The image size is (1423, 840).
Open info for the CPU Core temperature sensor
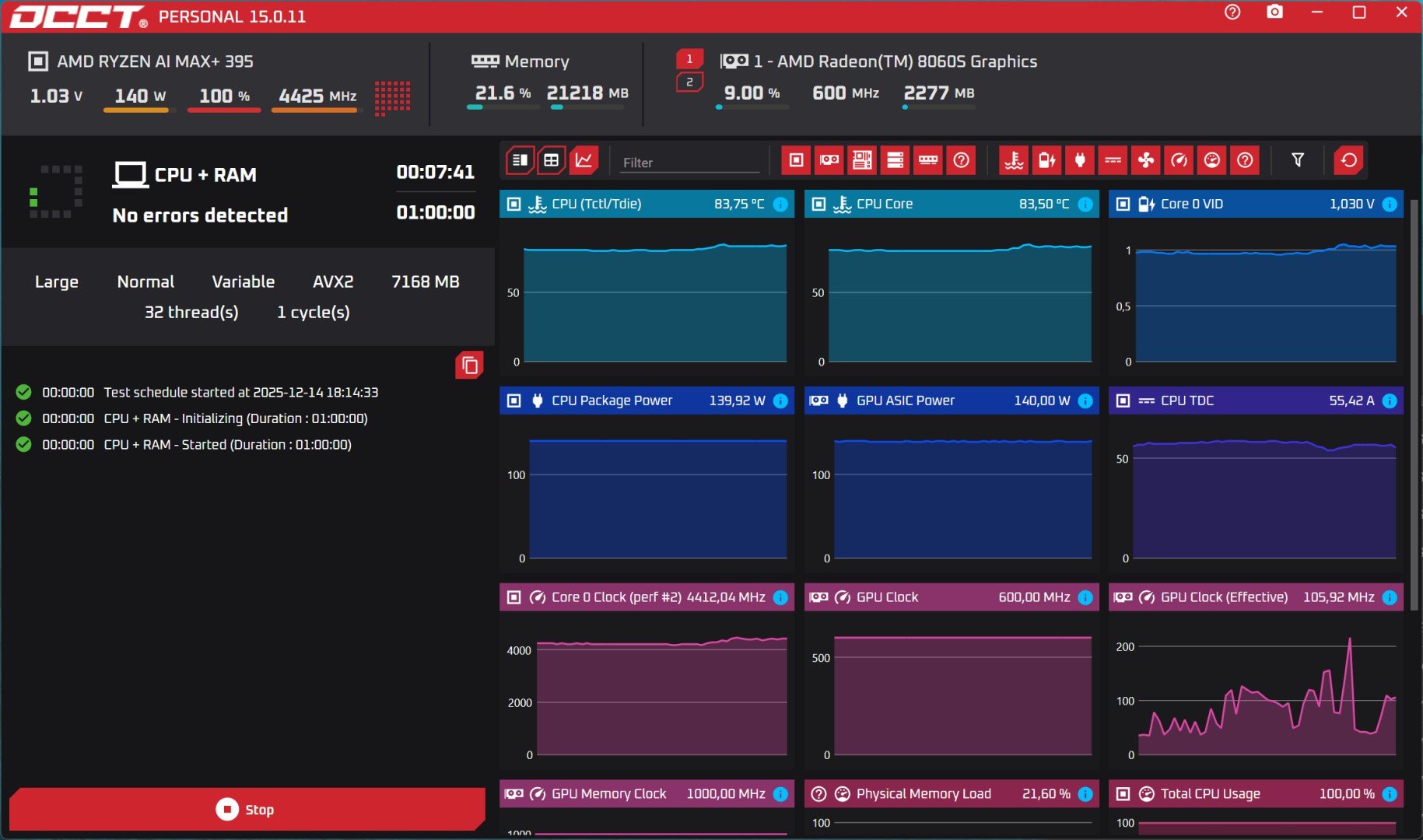point(1085,204)
